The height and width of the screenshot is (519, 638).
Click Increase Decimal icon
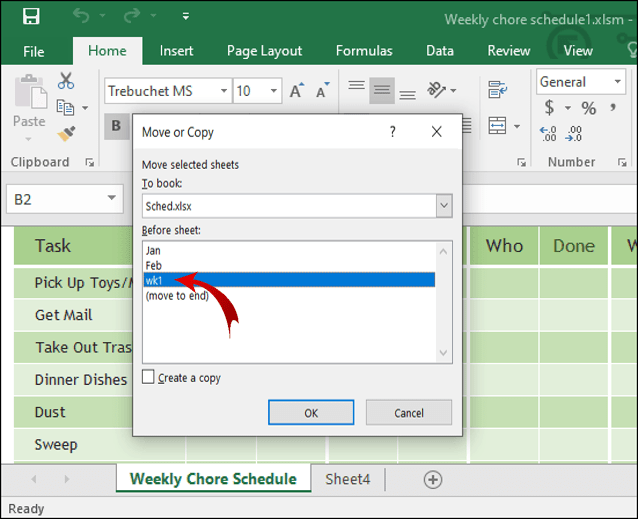click(x=548, y=133)
